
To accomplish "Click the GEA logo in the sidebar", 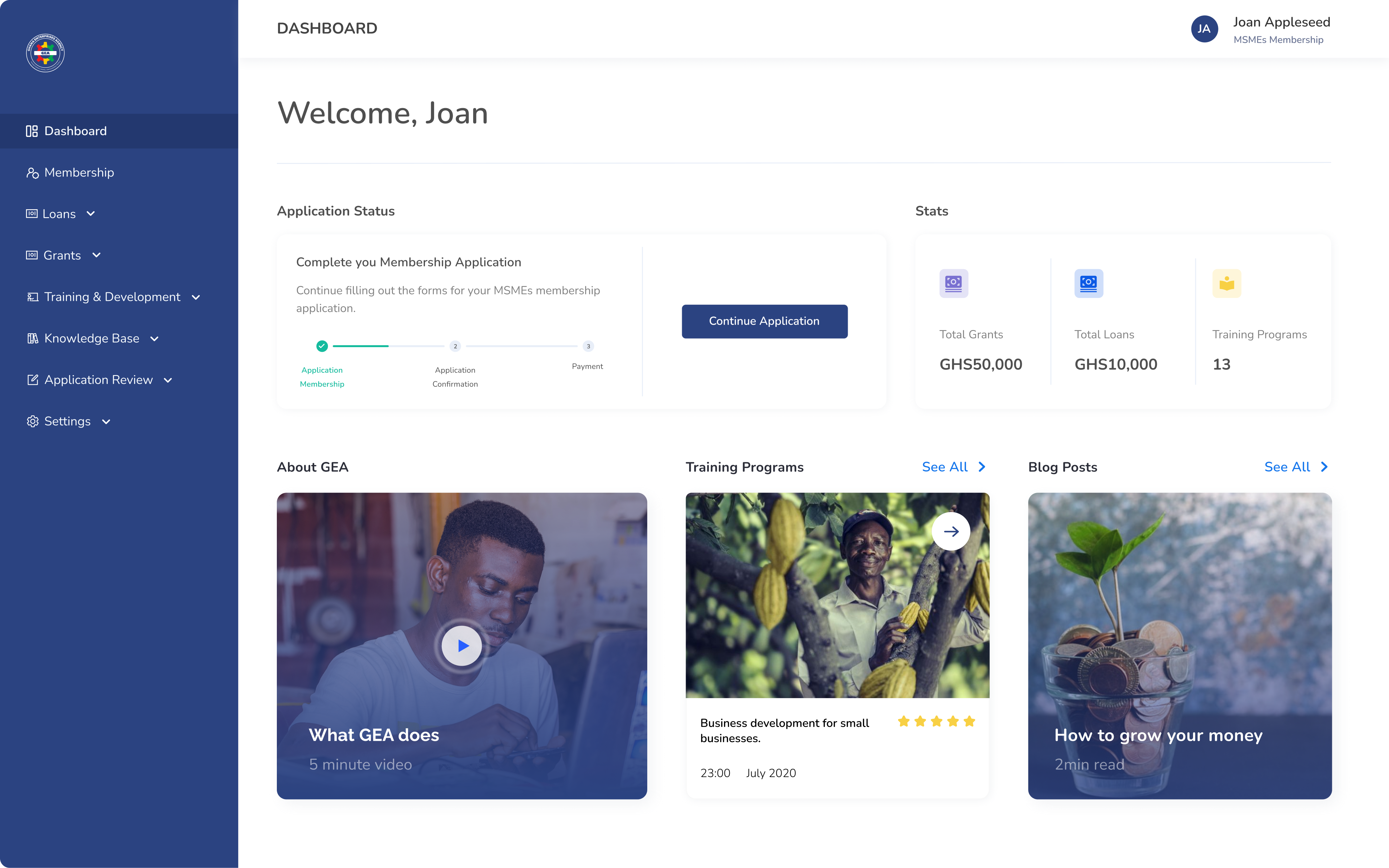I will [45, 53].
